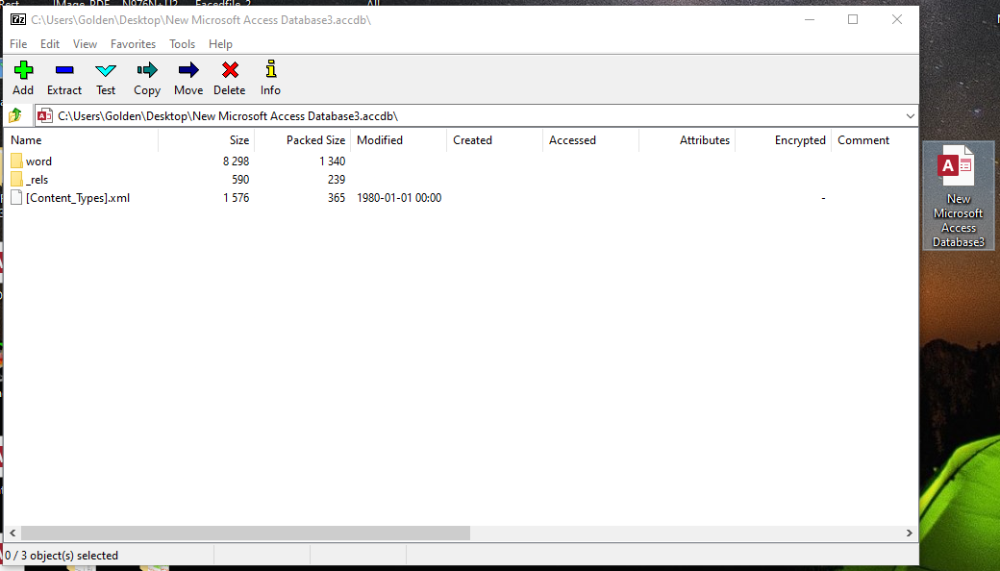This screenshot has width=1000, height=571.
Task: Sort by Name column header
Action: [81, 140]
